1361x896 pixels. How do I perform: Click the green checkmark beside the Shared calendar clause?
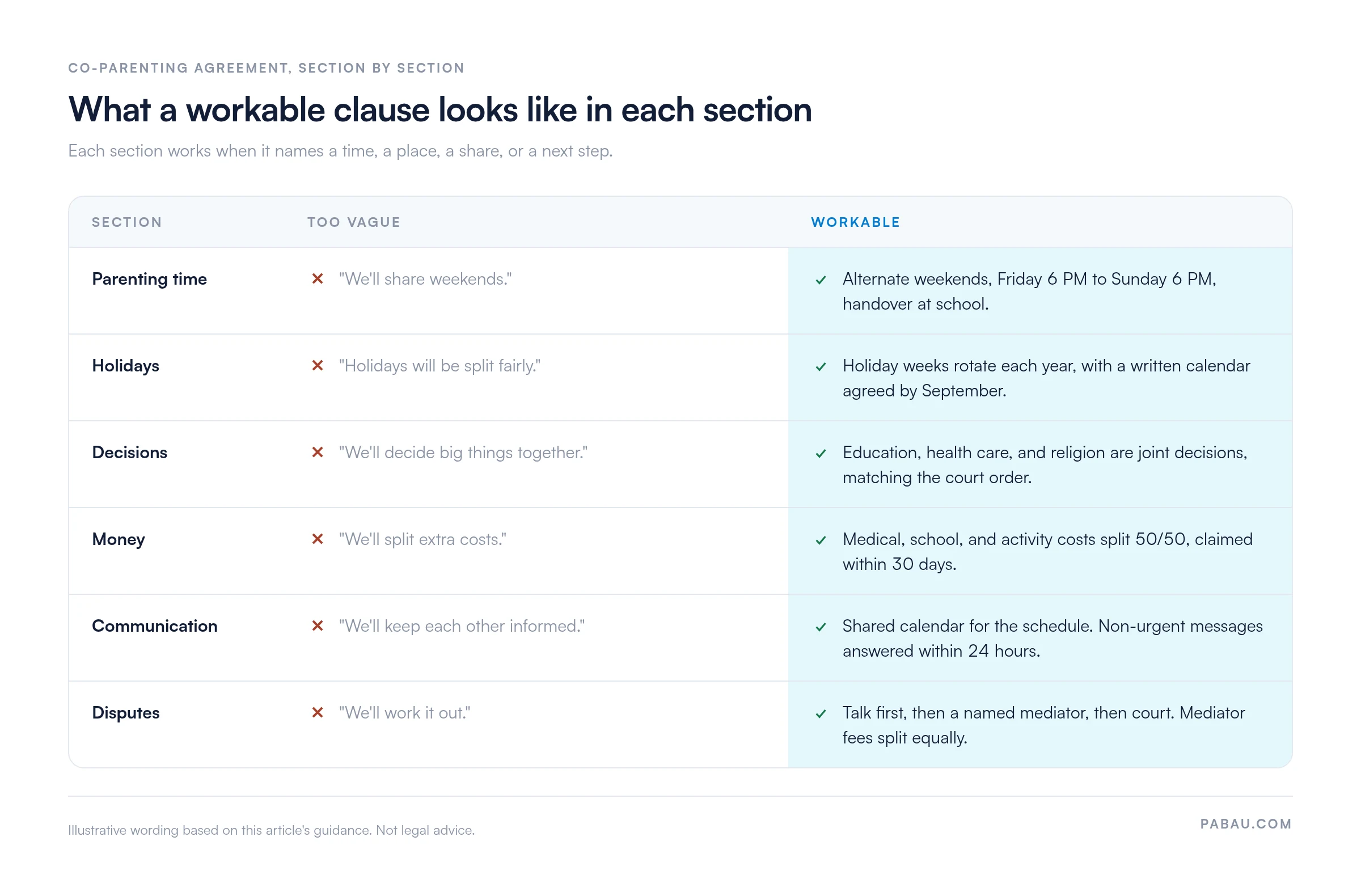[821, 627]
